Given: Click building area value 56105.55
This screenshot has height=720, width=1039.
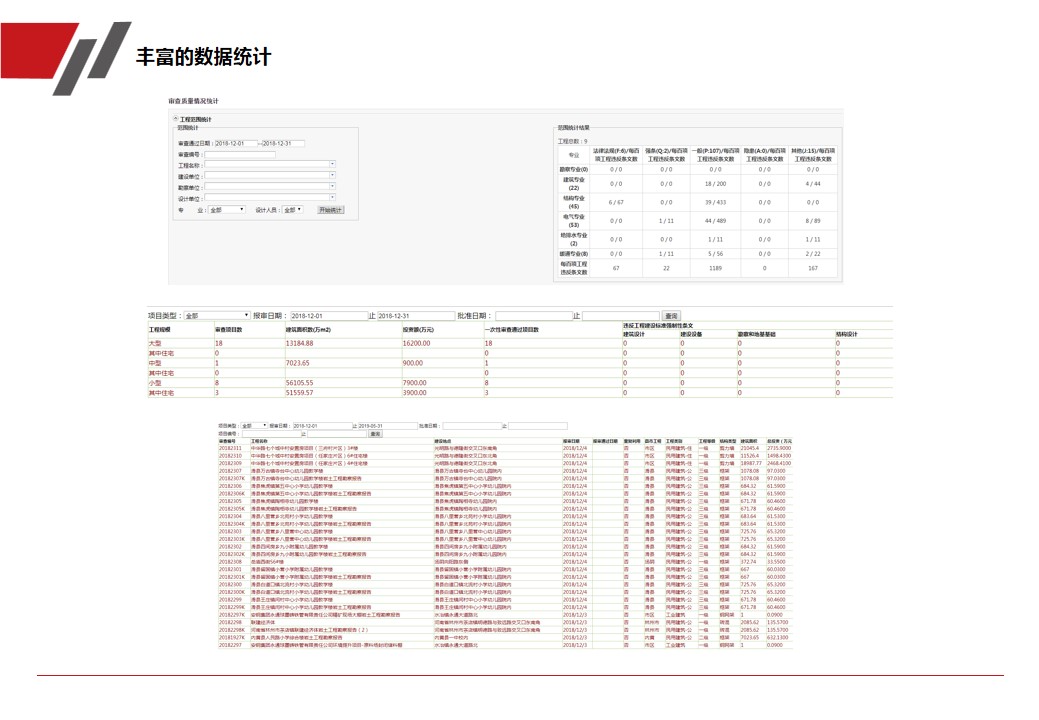Looking at the screenshot, I should (x=300, y=384).
